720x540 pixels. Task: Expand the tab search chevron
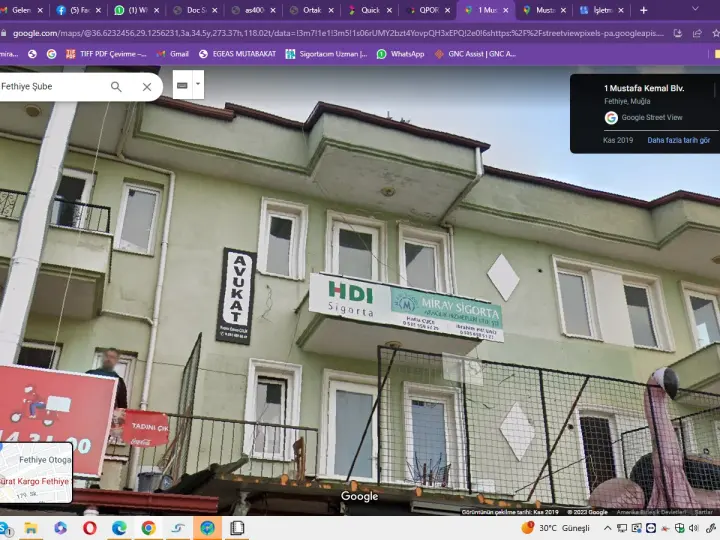click(x=695, y=9)
